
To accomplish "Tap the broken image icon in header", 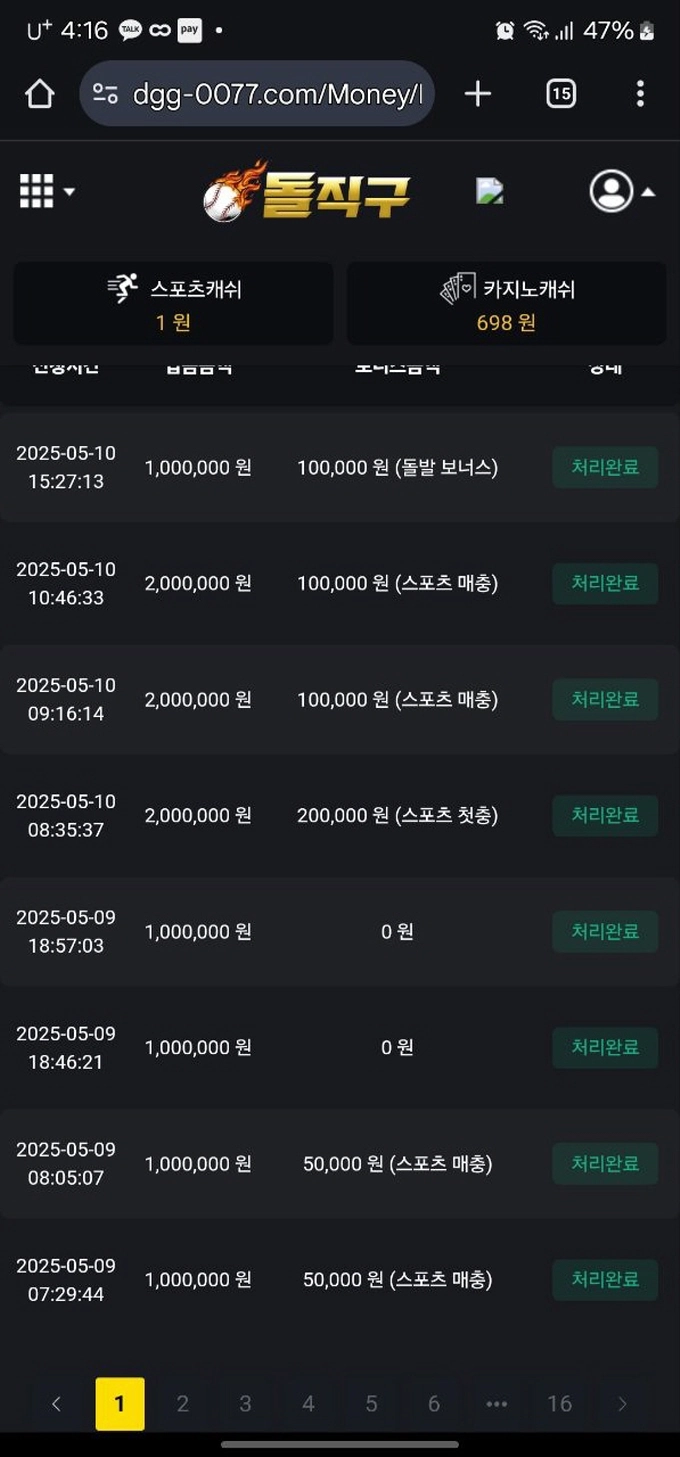I will pyautogui.click(x=490, y=191).
